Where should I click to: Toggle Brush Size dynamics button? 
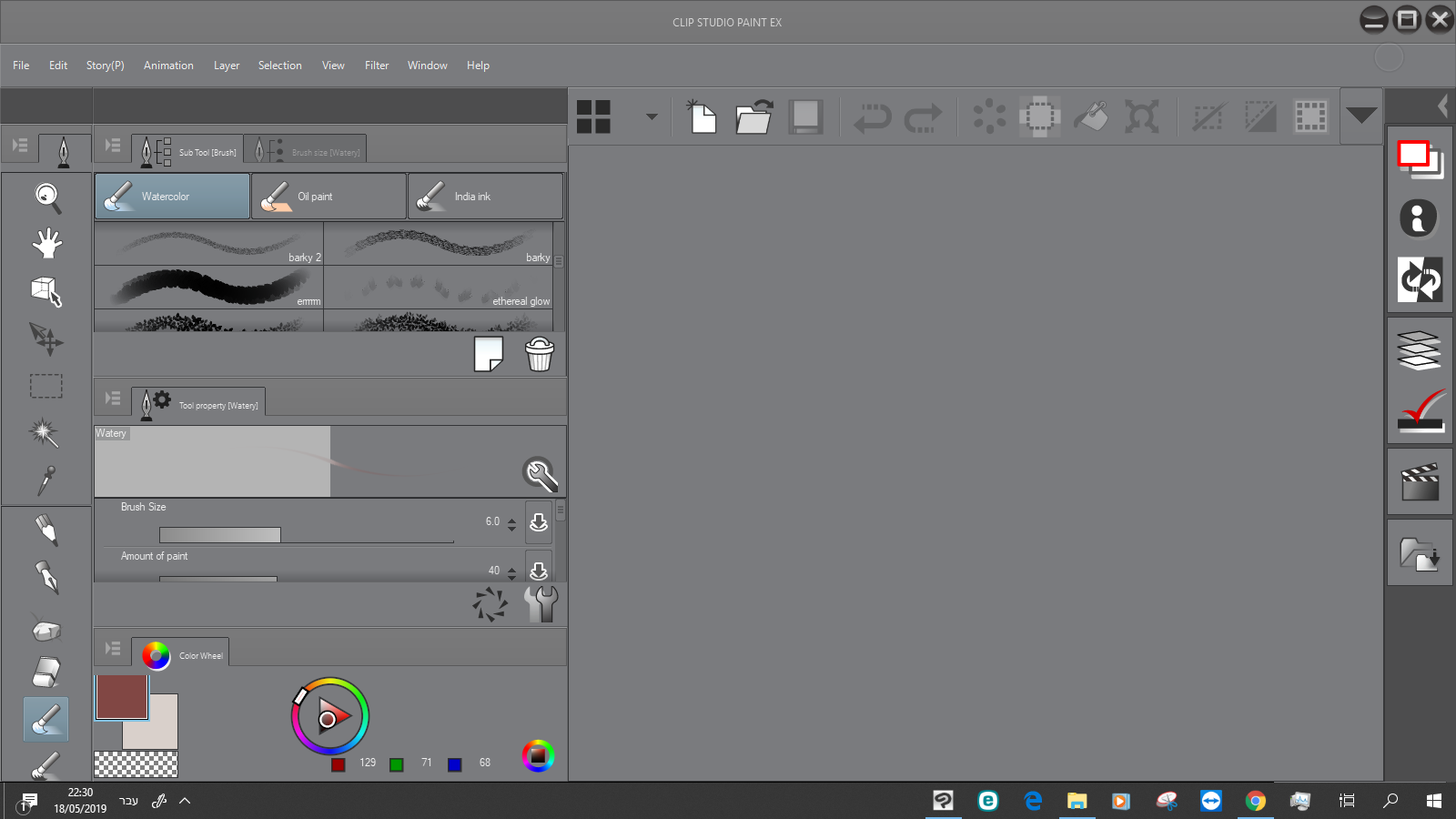539,522
